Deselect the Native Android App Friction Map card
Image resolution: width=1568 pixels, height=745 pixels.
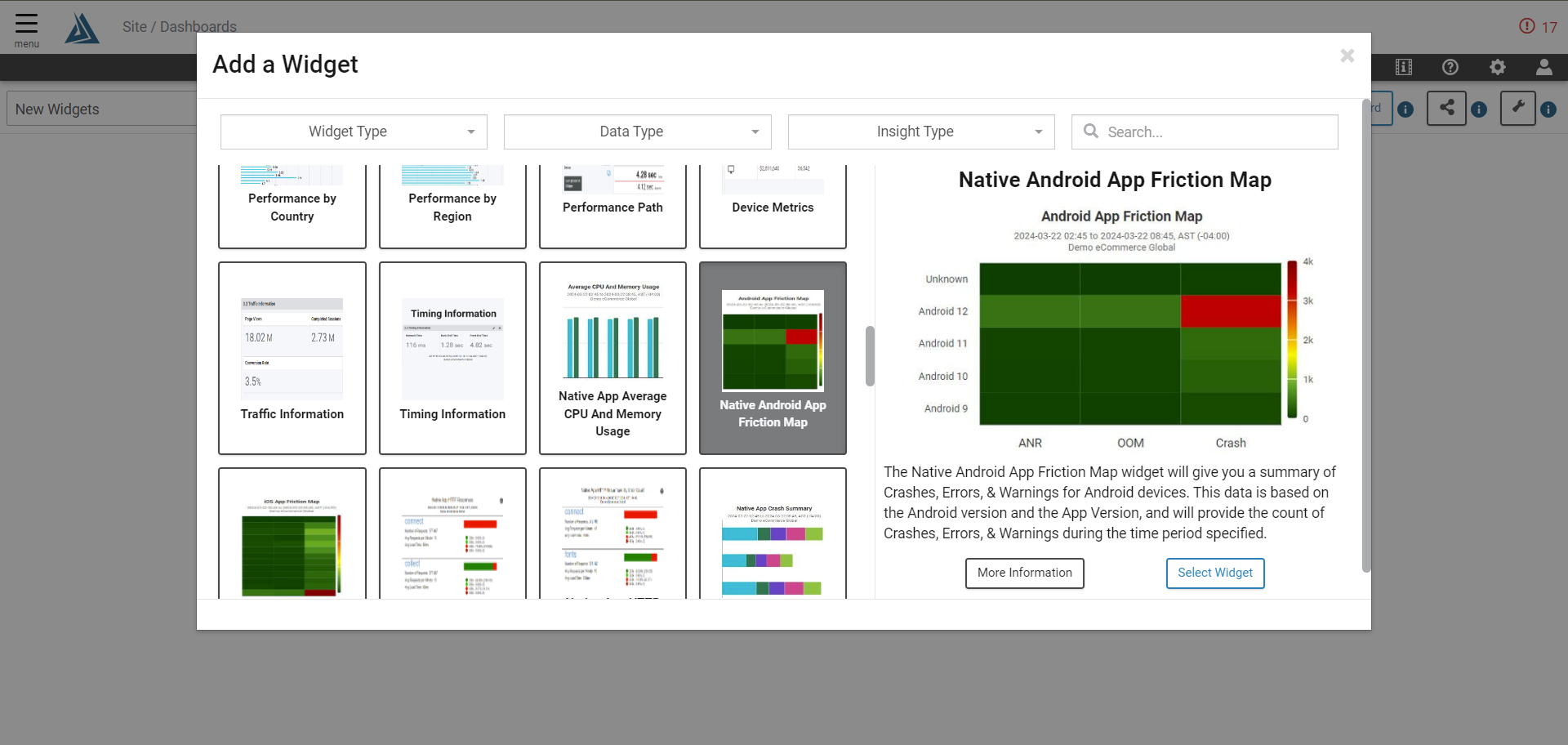pyautogui.click(x=772, y=358)
